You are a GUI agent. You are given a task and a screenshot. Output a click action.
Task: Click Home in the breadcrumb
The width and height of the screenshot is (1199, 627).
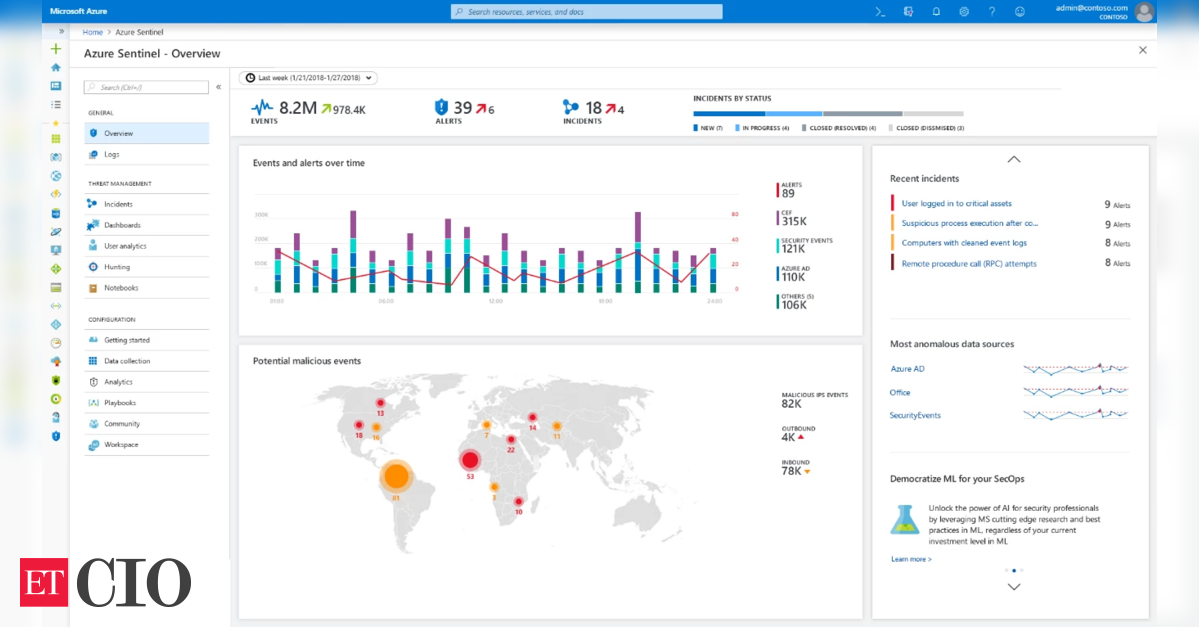click(93, 32)
